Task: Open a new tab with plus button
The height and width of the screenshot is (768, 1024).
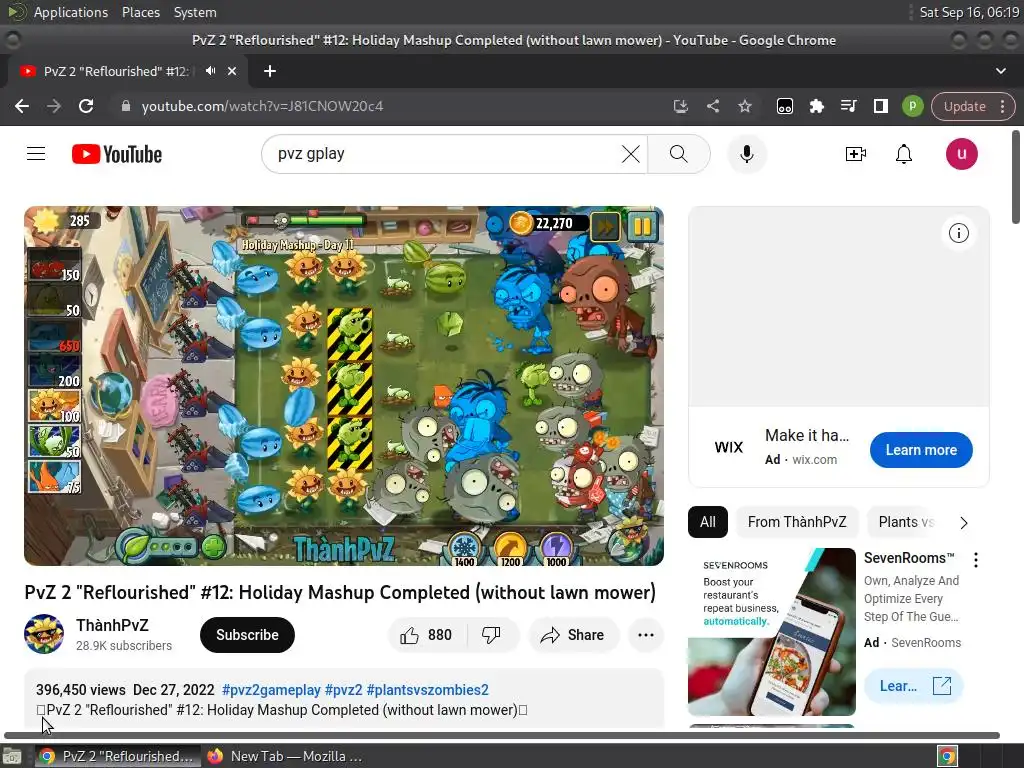Action: click(x=270, y=71)
